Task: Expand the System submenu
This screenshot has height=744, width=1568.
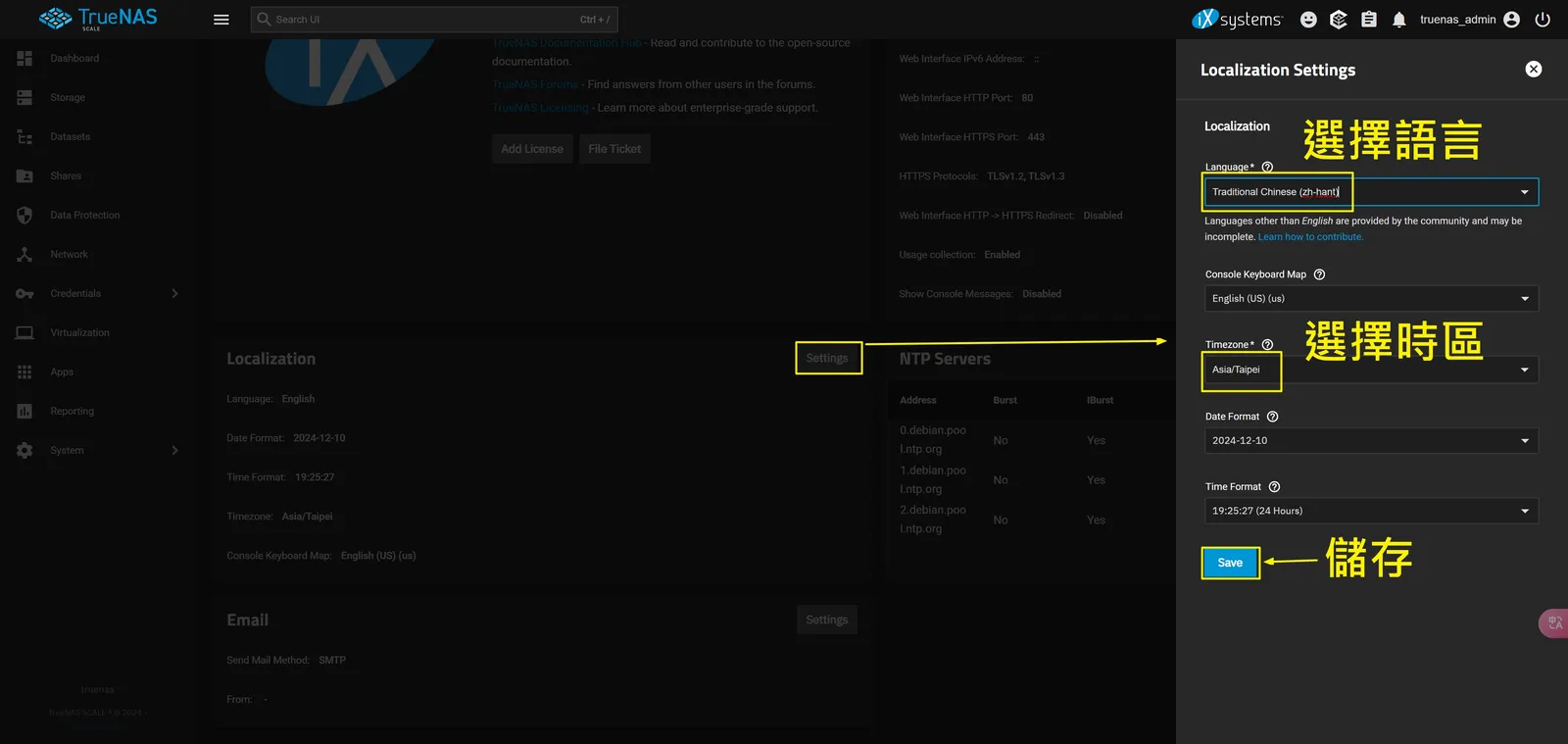Action: pyautogui.click(x=174, y=451)
